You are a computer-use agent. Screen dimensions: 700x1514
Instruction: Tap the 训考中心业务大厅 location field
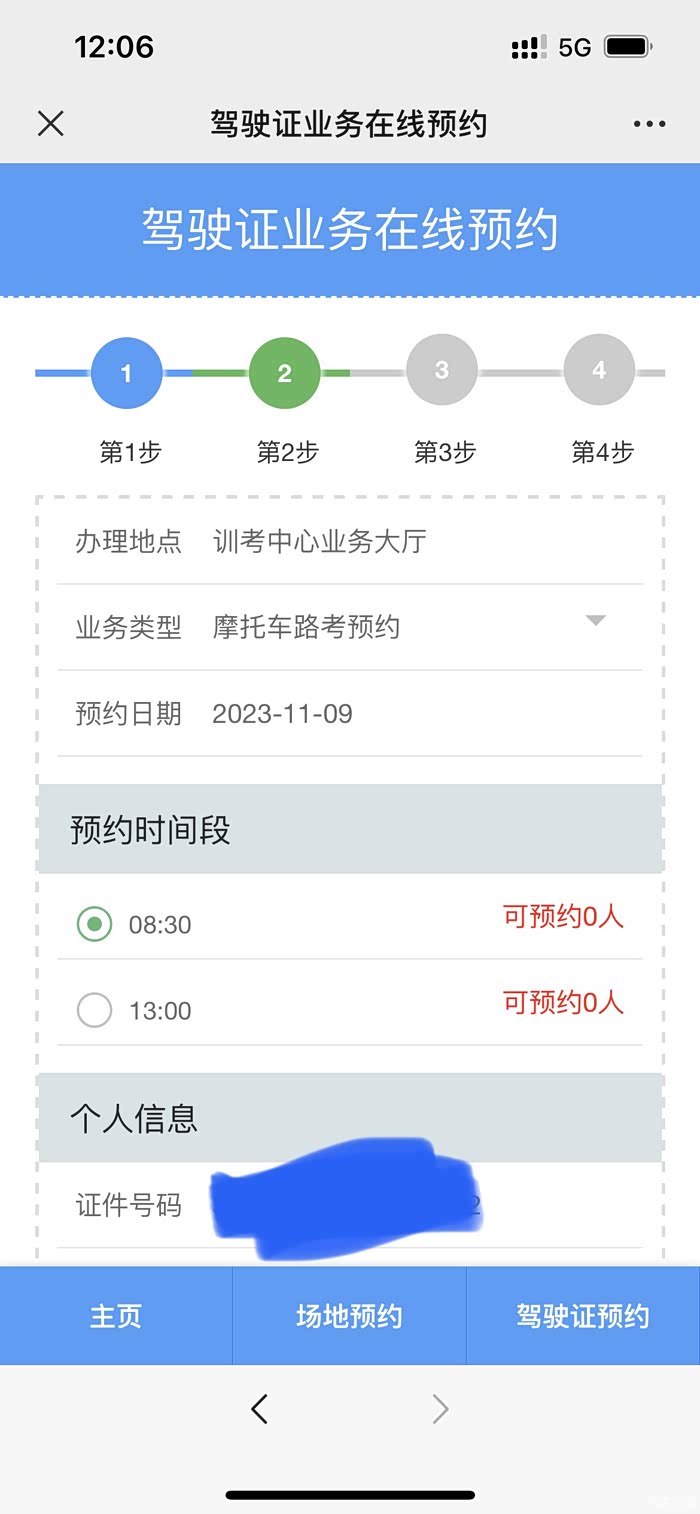click(320, 542)
